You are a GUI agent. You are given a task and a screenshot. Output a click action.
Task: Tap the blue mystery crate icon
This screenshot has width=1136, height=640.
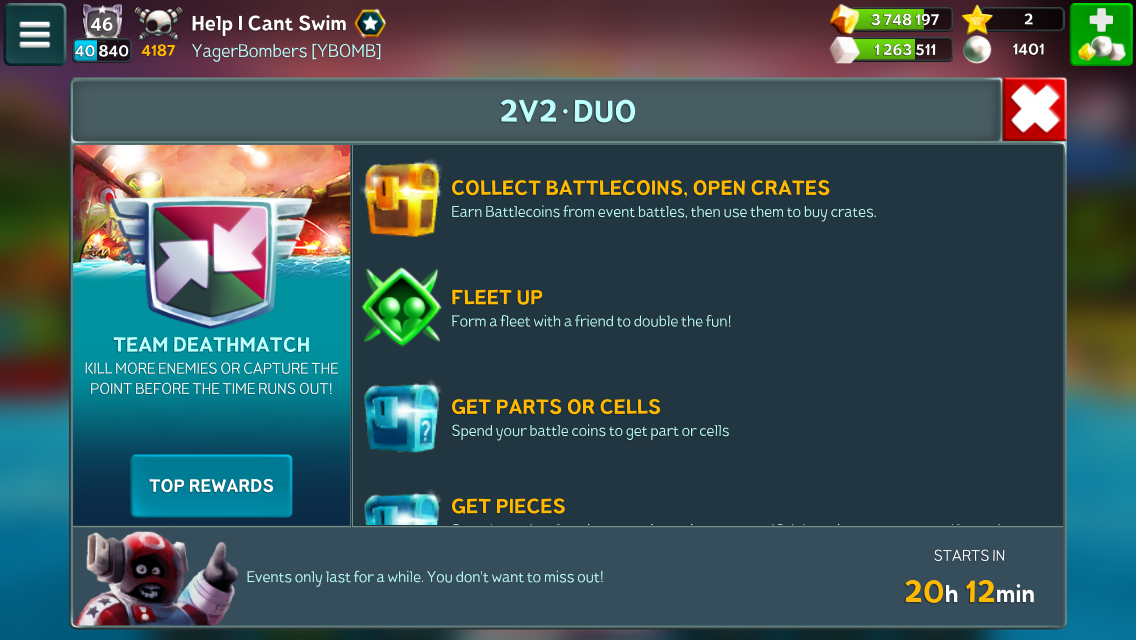coord(401,418)
